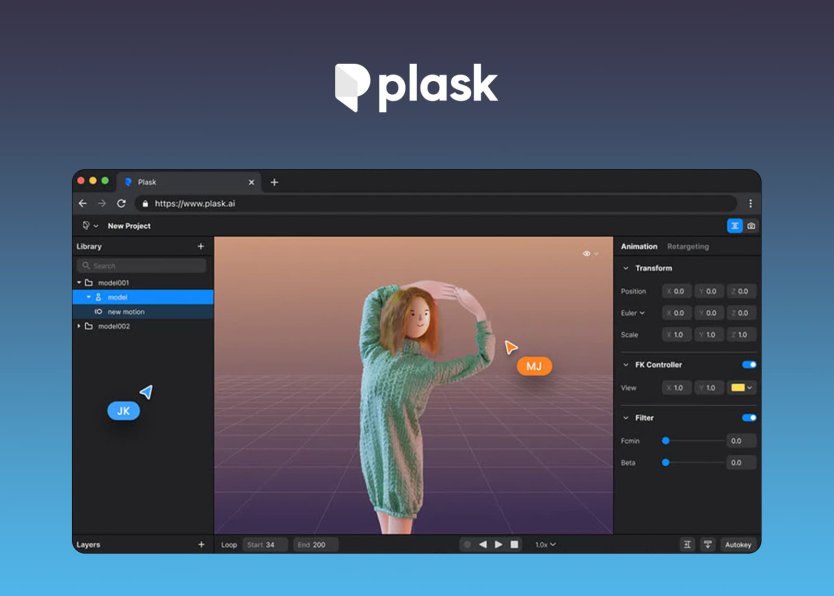Open the playback speed 1.0x dropdown

point(545,545)
